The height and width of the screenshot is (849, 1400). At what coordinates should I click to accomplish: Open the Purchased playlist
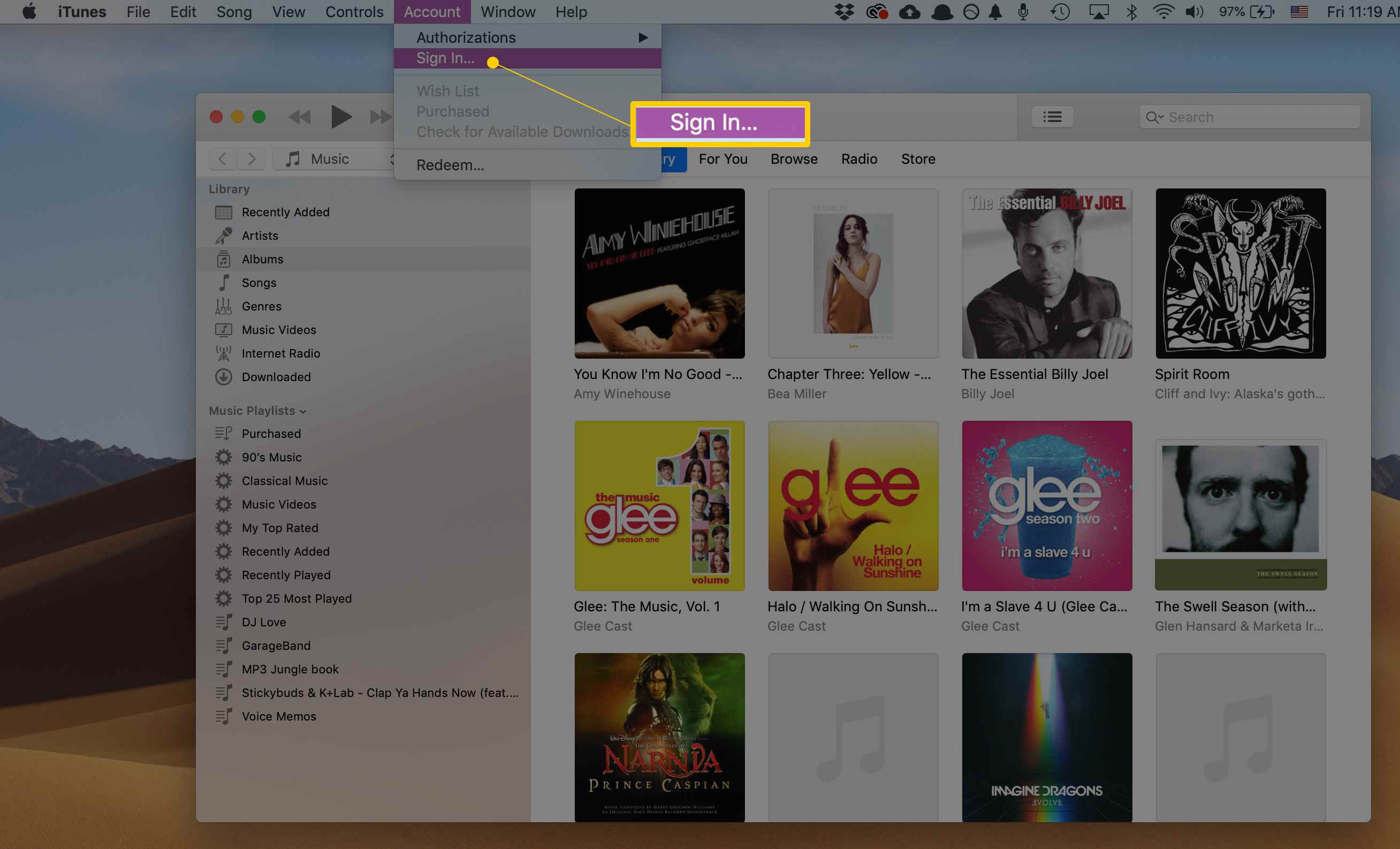click(x=363, y=434)
